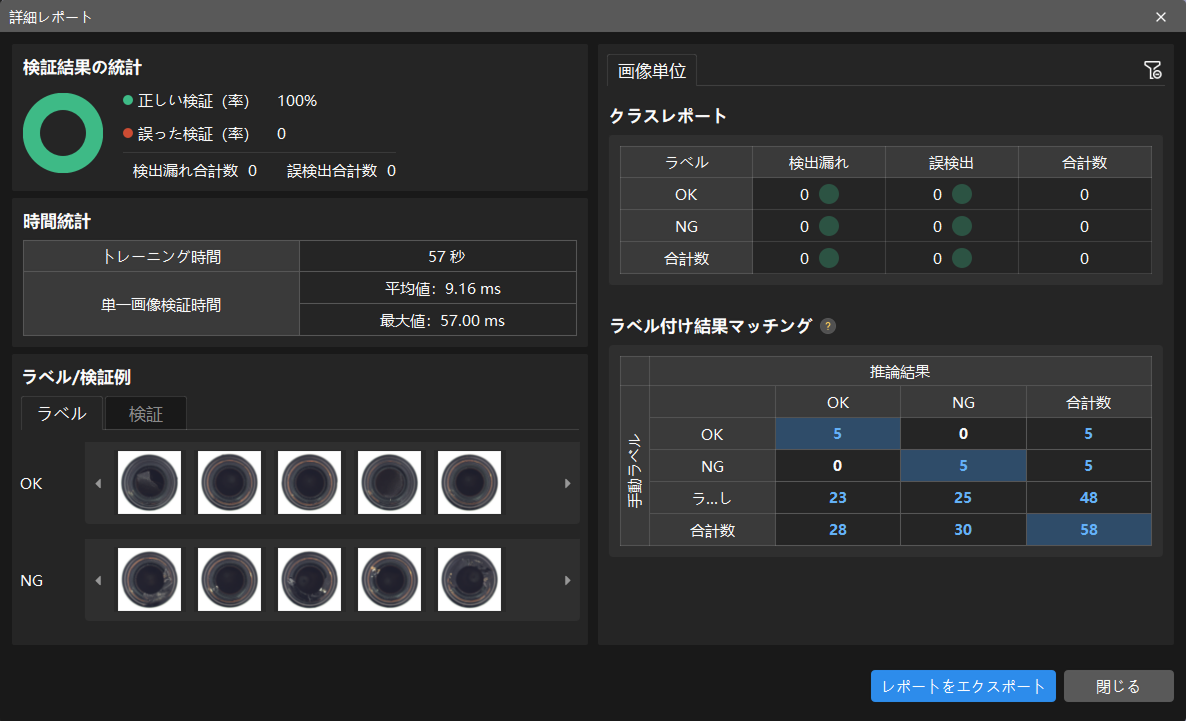Screen dimensions: 1186x721
Task: Click matrix cell 0 for OK label and NG result
Action: pyautogui.click(x=963, y=434)
